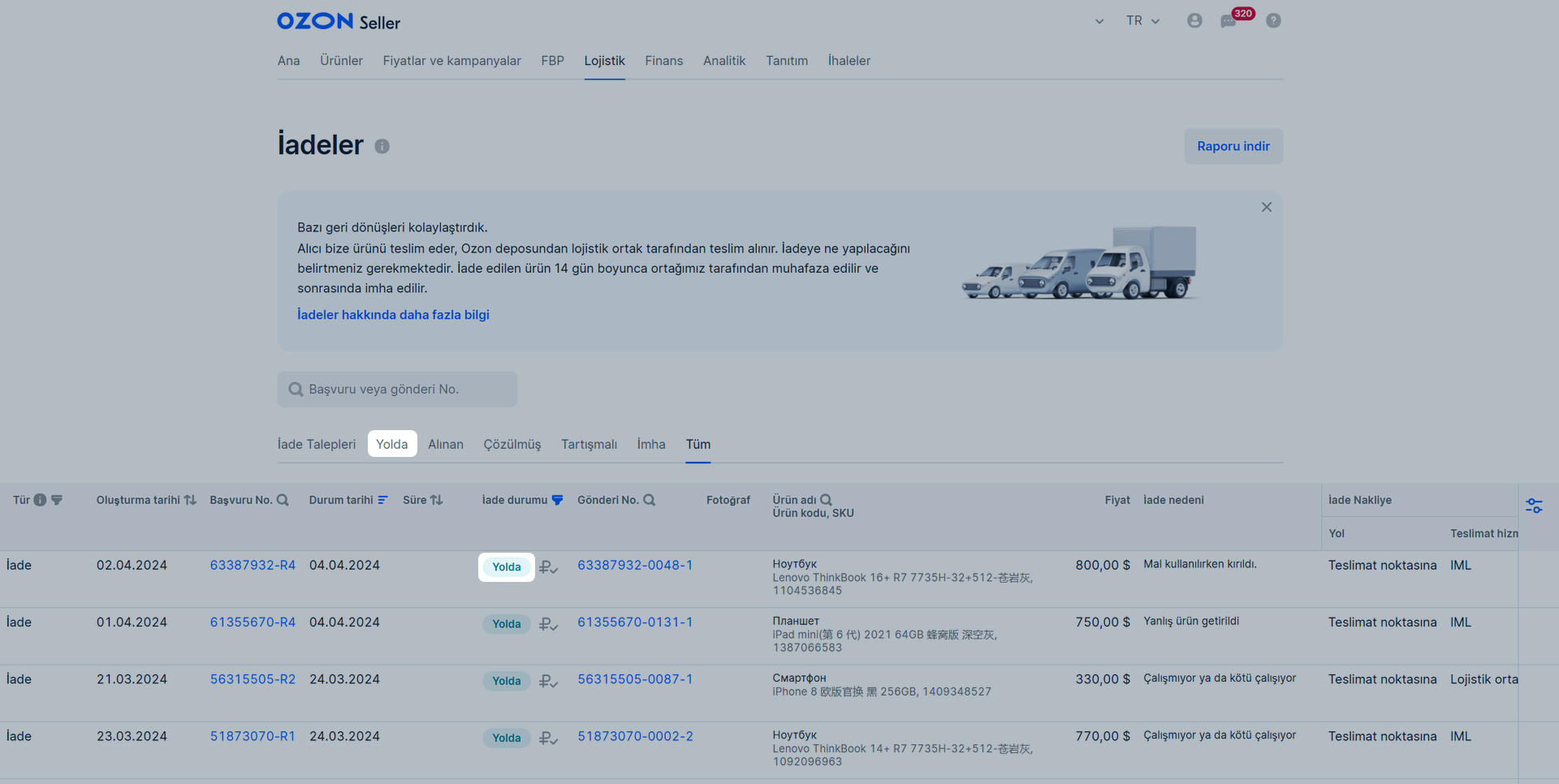Sort by Oluşturma tarihi arrows
The width and height of the screenshot is (1559, 784).
click(x=190, y=500)
